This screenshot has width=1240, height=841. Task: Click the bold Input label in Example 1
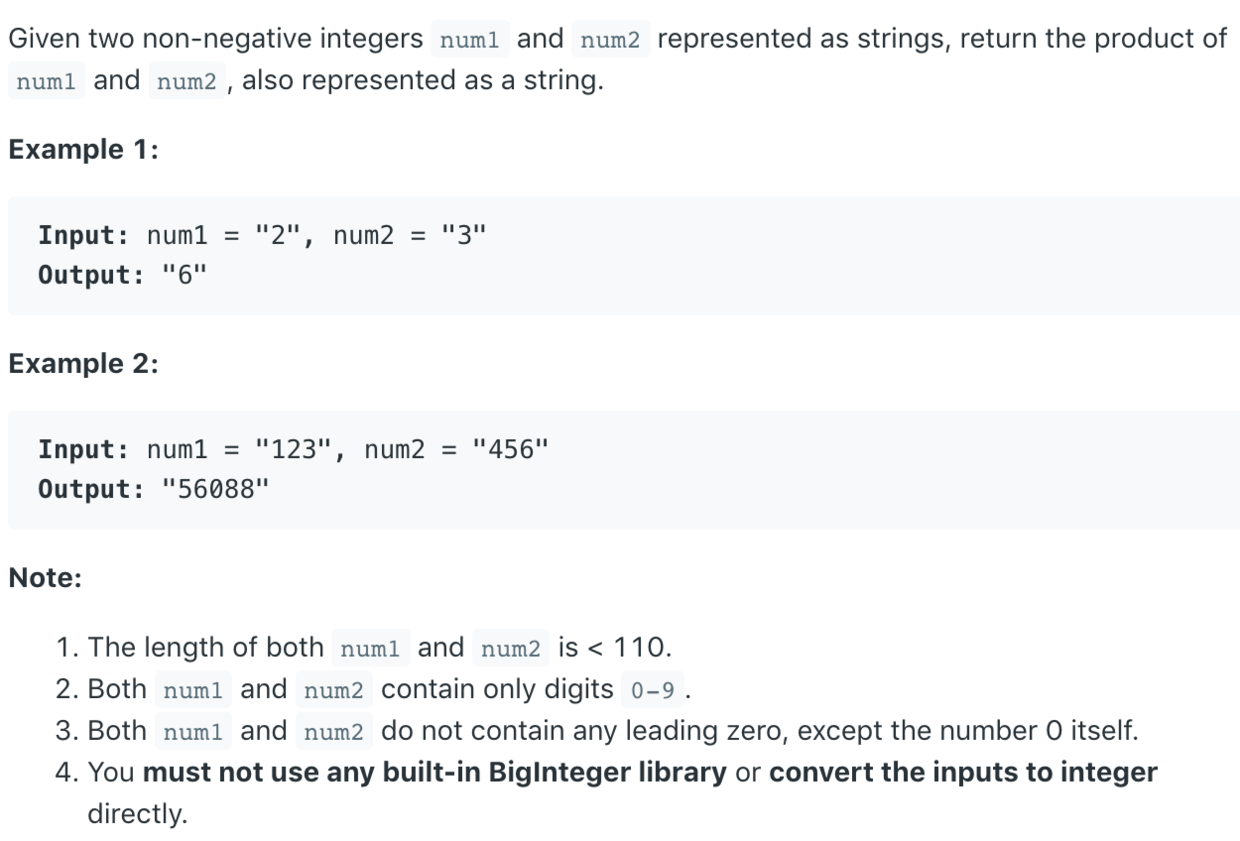pyautogui.click(x=83, y=236)
